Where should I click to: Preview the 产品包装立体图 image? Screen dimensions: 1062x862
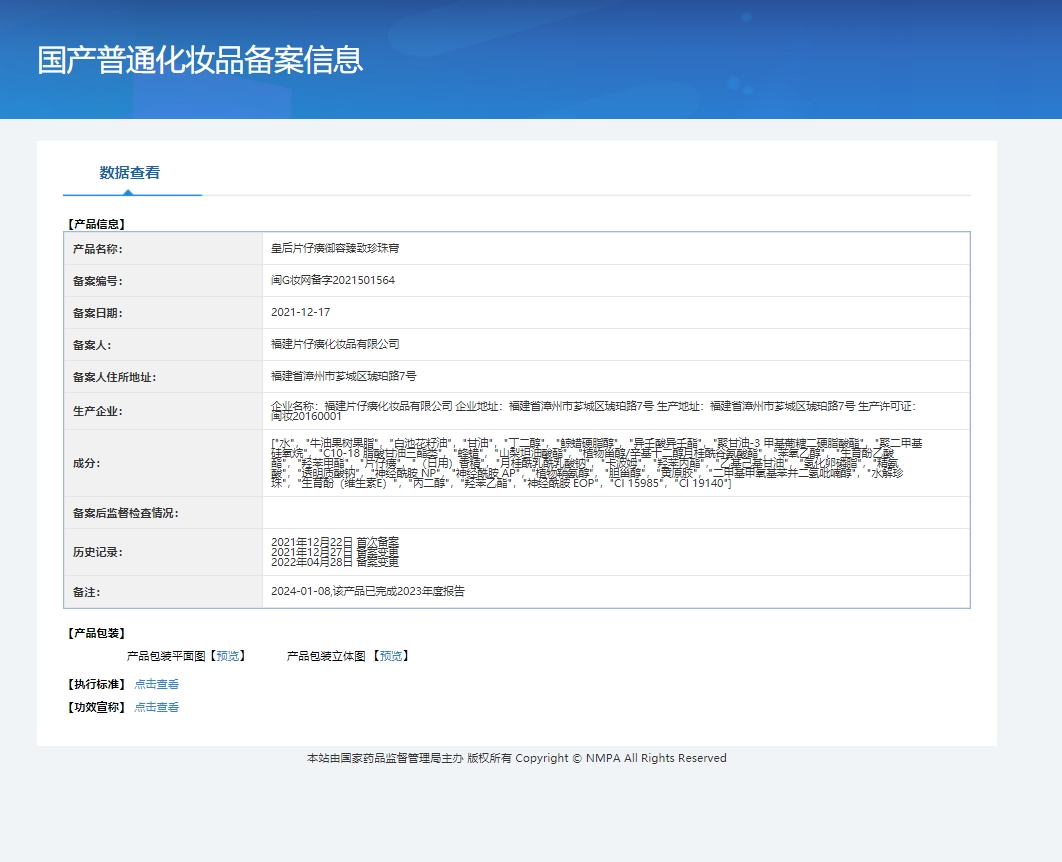coord(391,656)
